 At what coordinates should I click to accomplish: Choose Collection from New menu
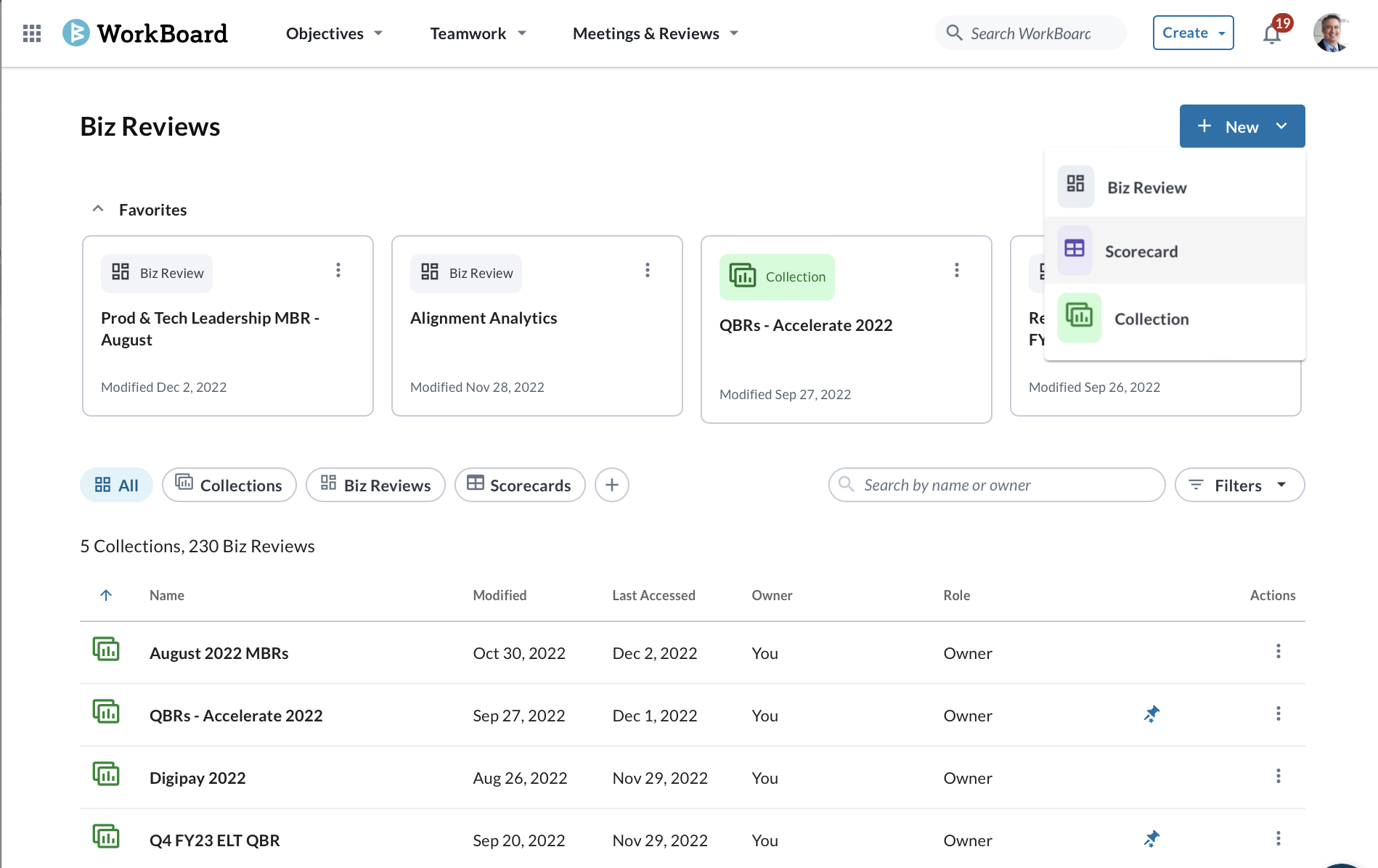point(1175,319)
